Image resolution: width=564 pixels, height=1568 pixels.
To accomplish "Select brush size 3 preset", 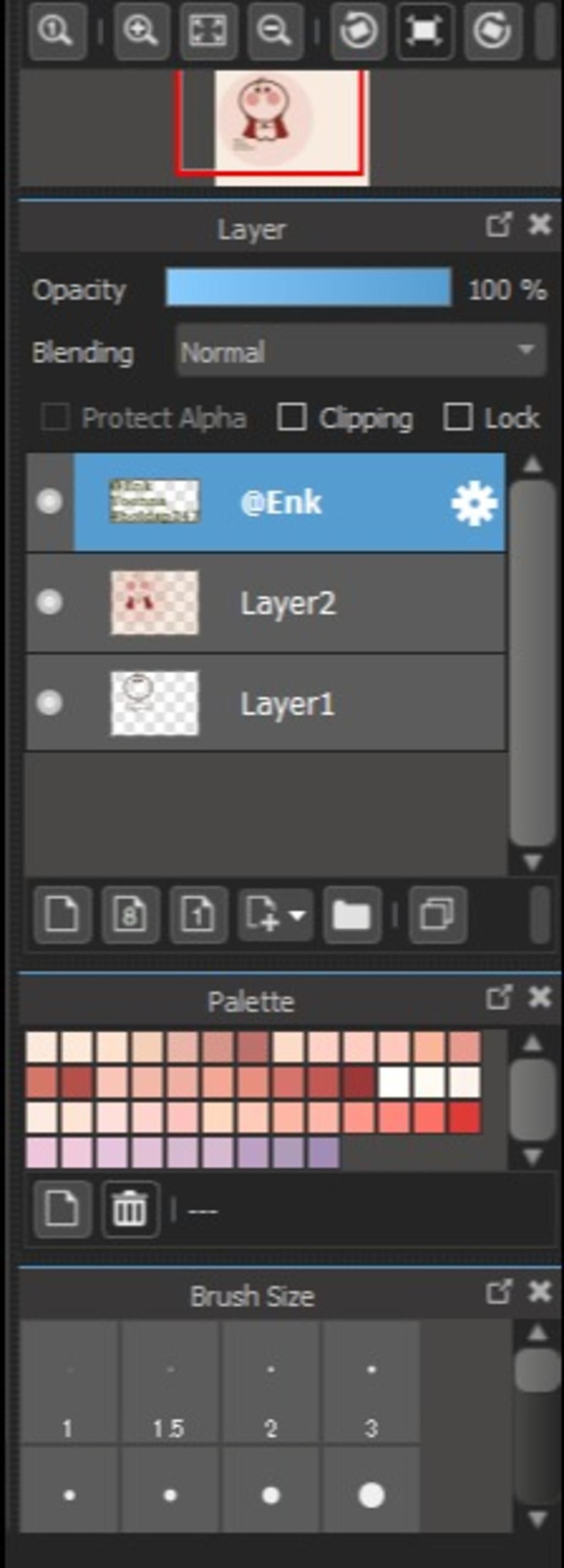I will (x=372, y=1383).
